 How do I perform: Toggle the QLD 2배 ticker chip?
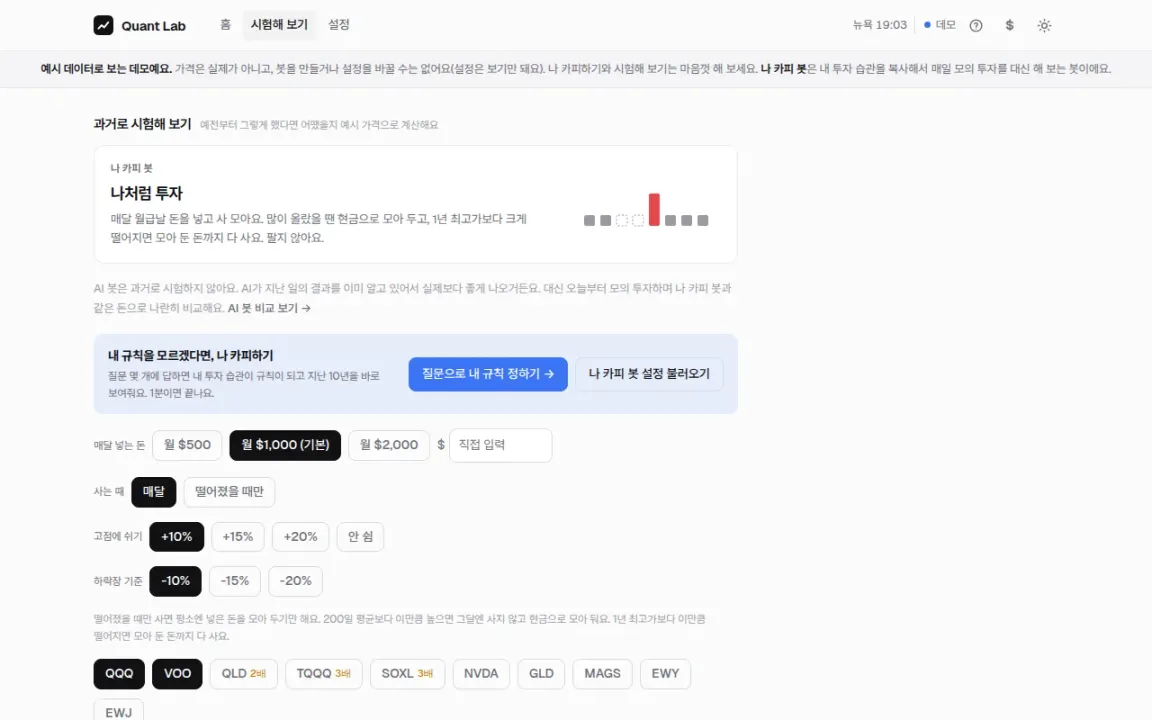244,674
